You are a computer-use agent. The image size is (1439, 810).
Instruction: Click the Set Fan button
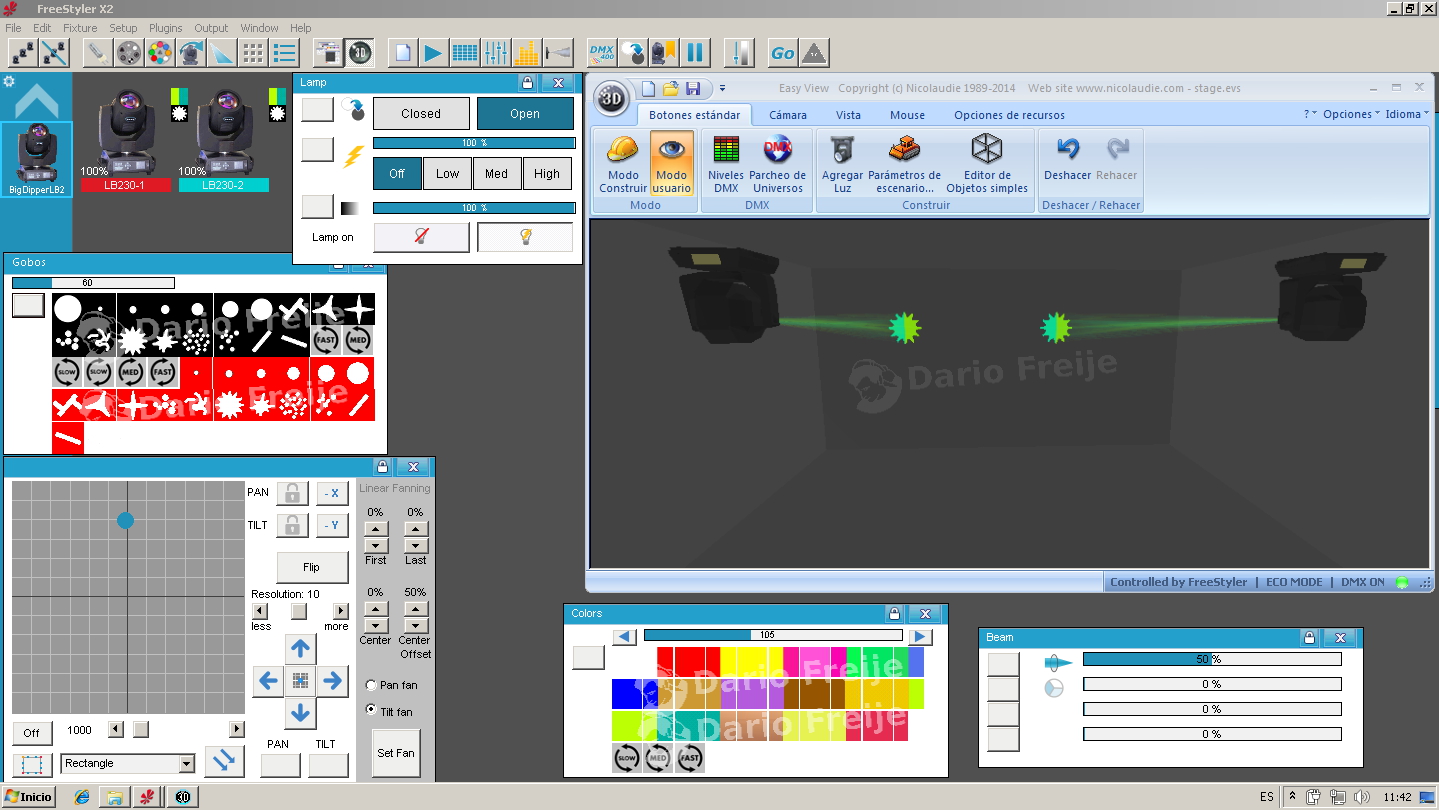(x=396, y=753)
